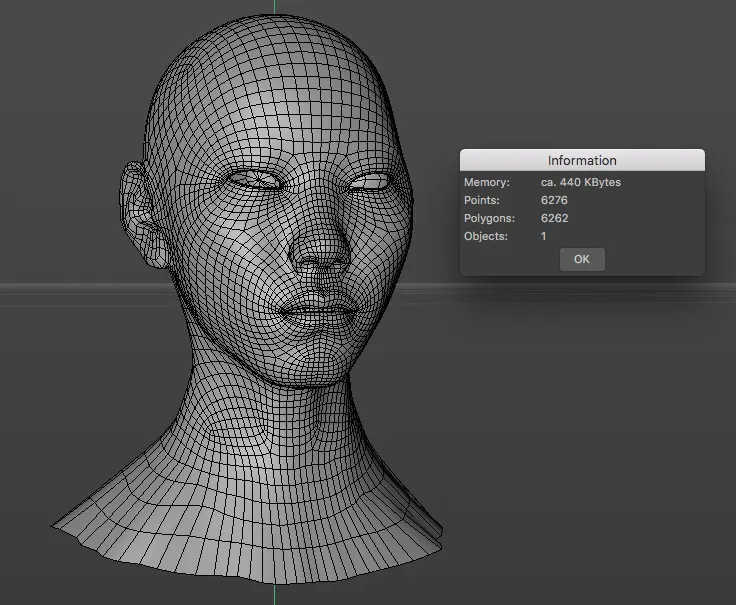Click the Polygons label in the dialog

(x=489, y=218)
